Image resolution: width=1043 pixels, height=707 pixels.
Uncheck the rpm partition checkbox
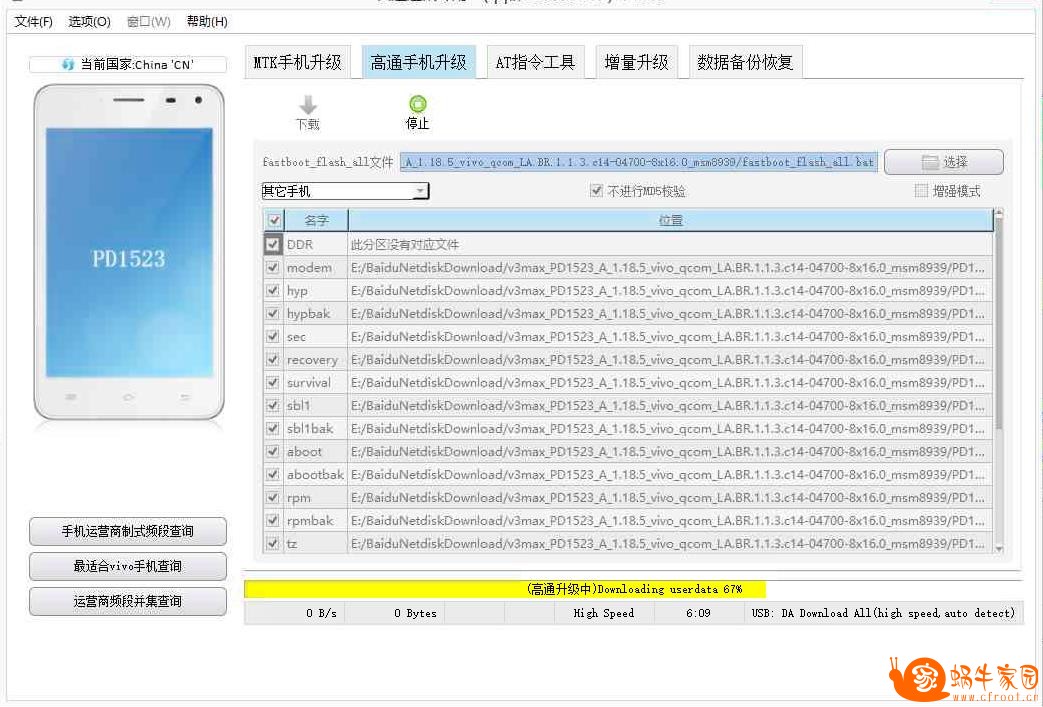(273, 497)
